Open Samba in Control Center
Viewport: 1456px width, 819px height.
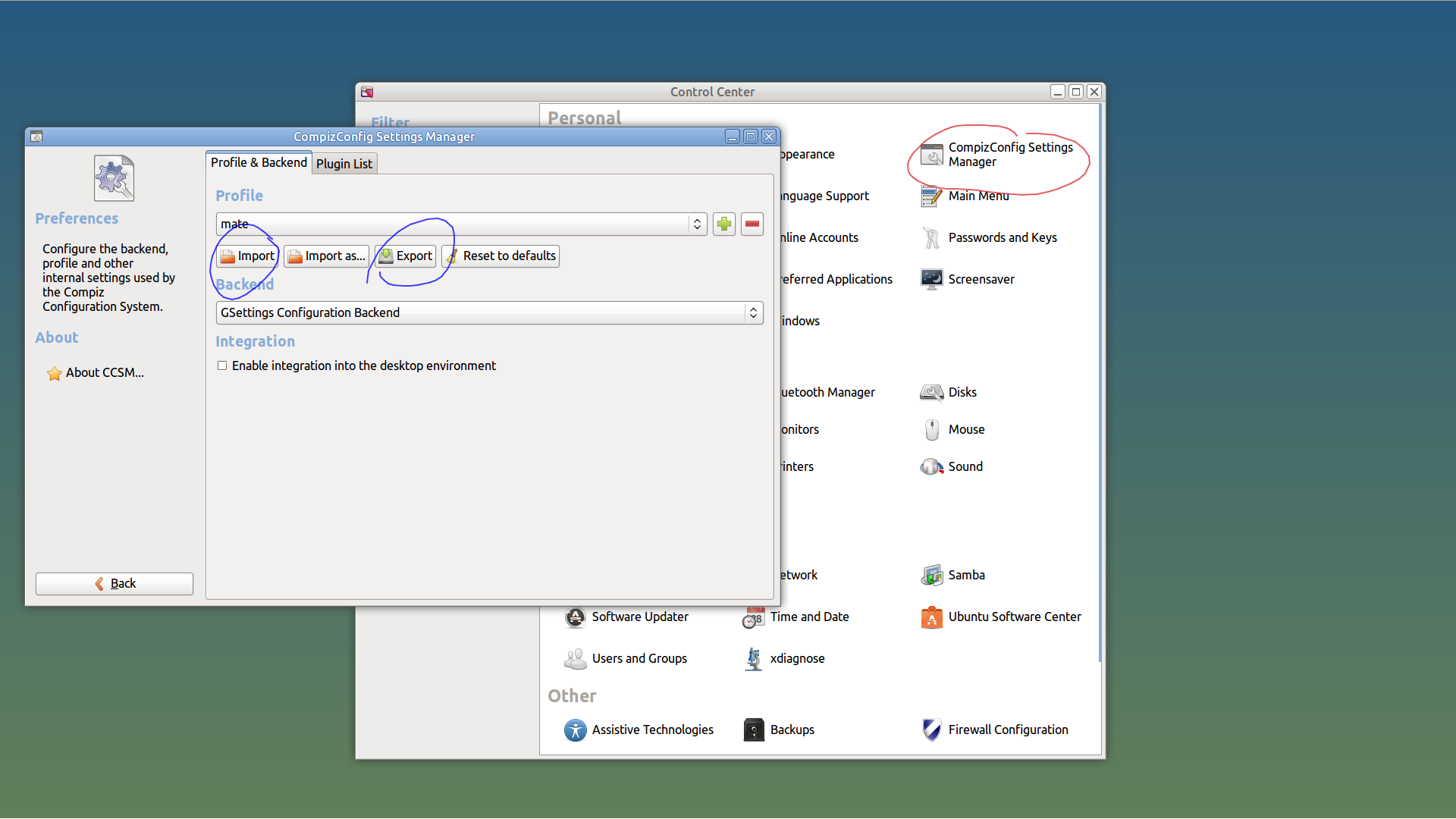pos(952,575)
